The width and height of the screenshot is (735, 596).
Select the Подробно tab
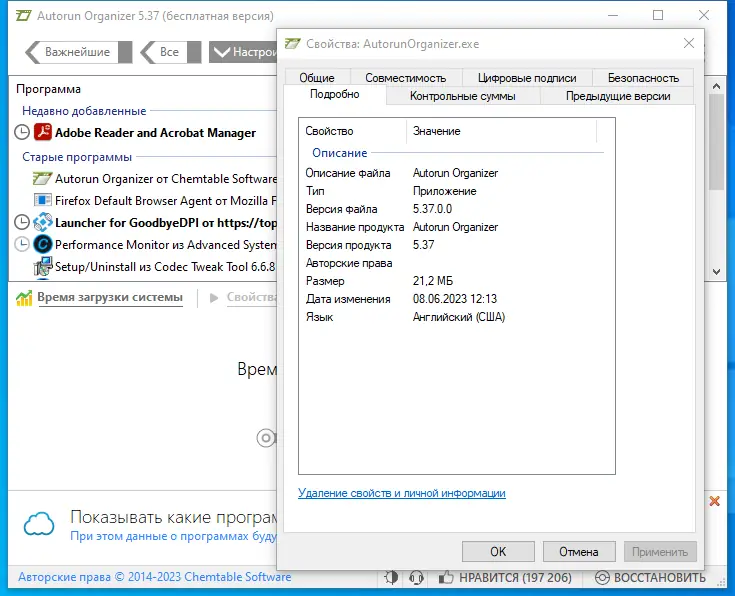click(x=335, y=94)
